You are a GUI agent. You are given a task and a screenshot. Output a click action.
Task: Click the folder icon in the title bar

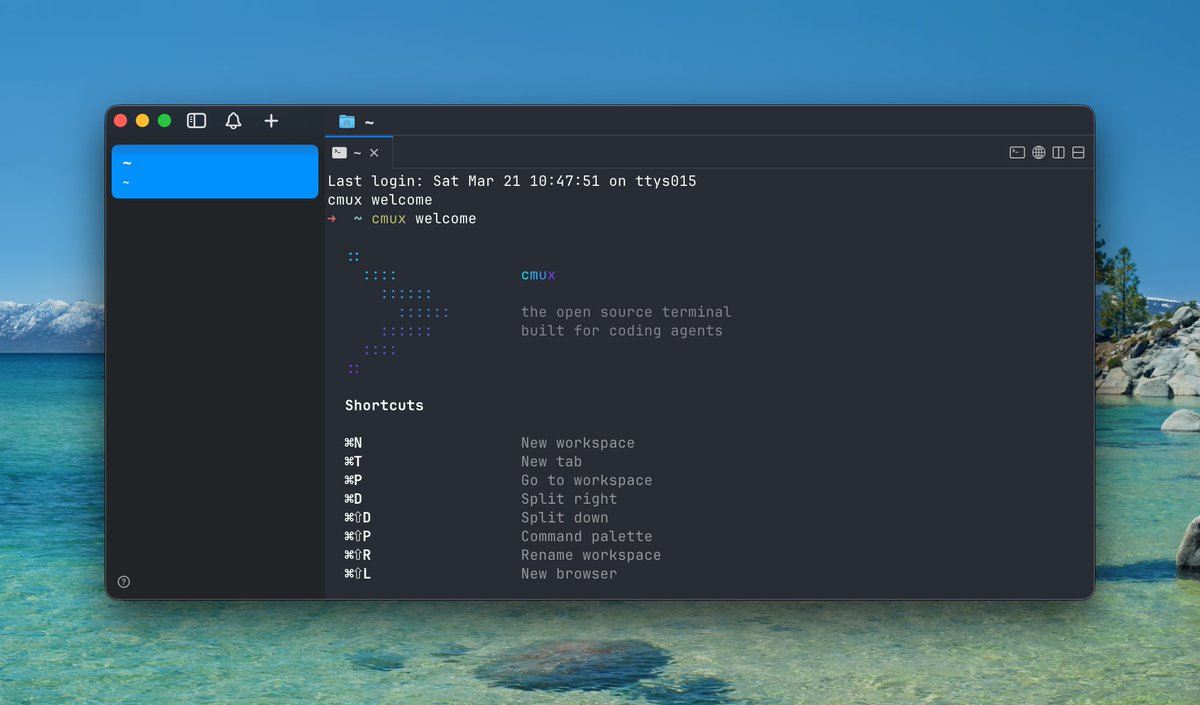347,122
